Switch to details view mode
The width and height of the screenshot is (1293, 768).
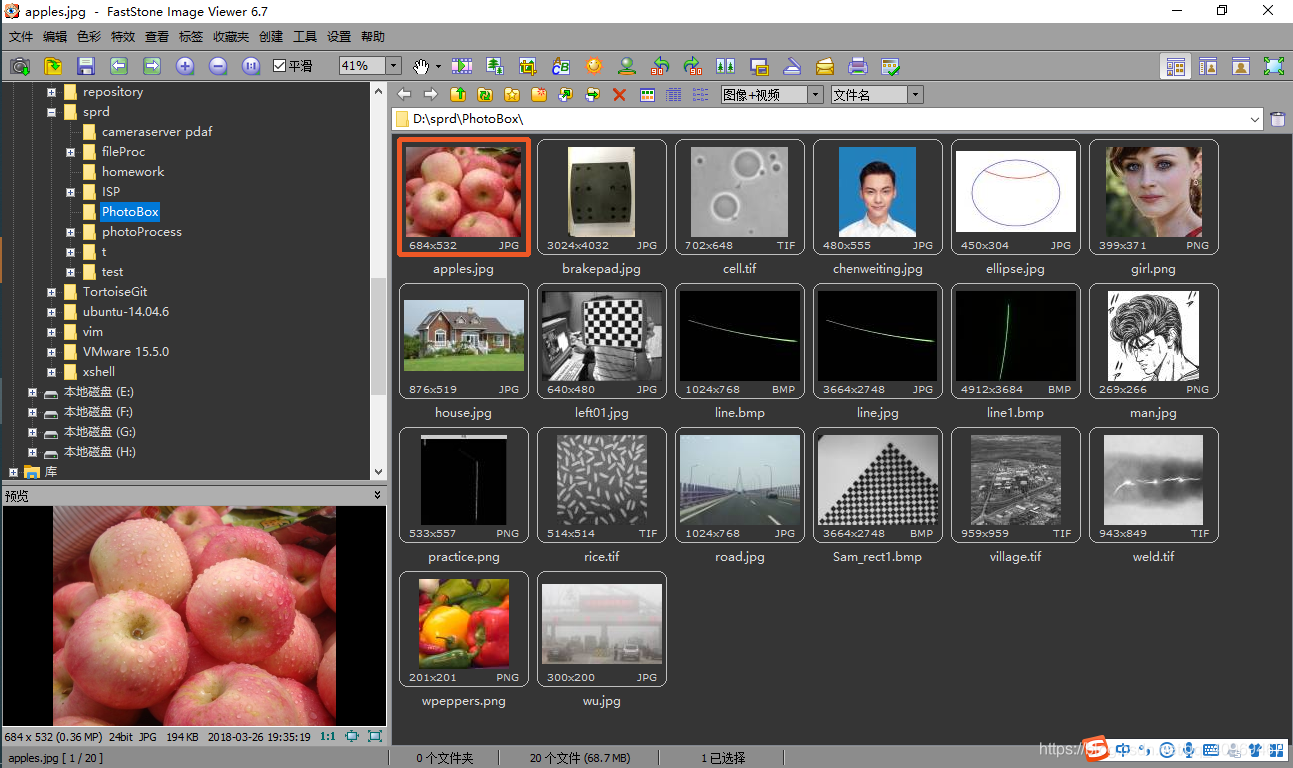pyautogui.click(x=674, y=94)
